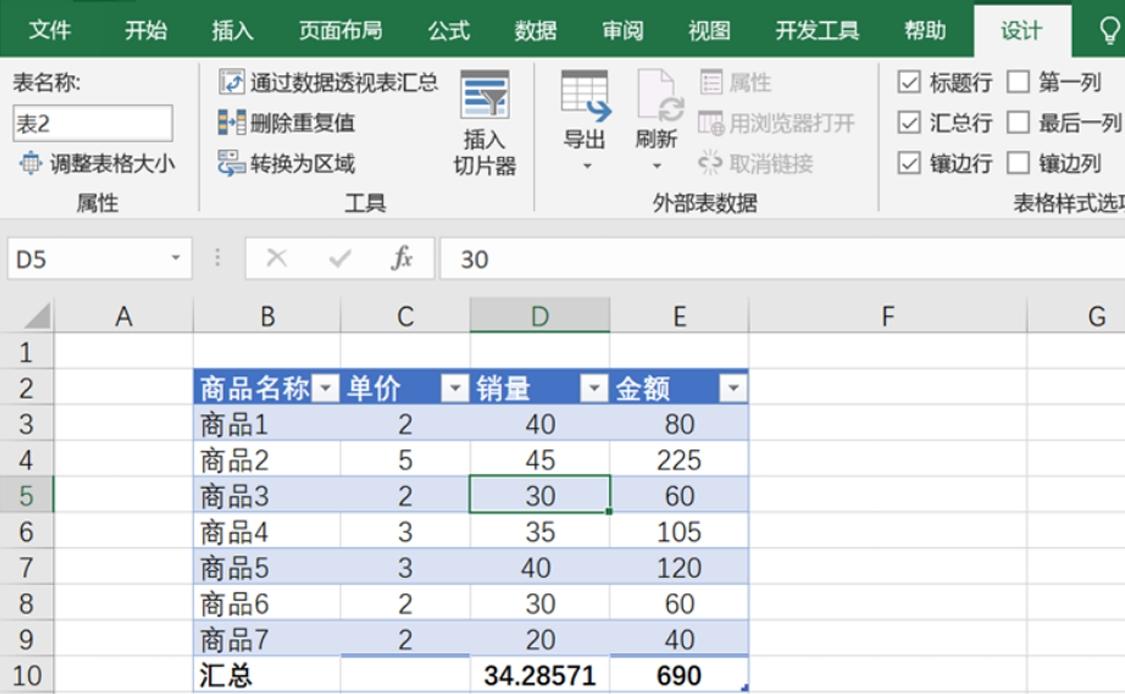Click the 表名称 input field
The width and height of the screenshot is (1125, 694).
pos(92,124)
